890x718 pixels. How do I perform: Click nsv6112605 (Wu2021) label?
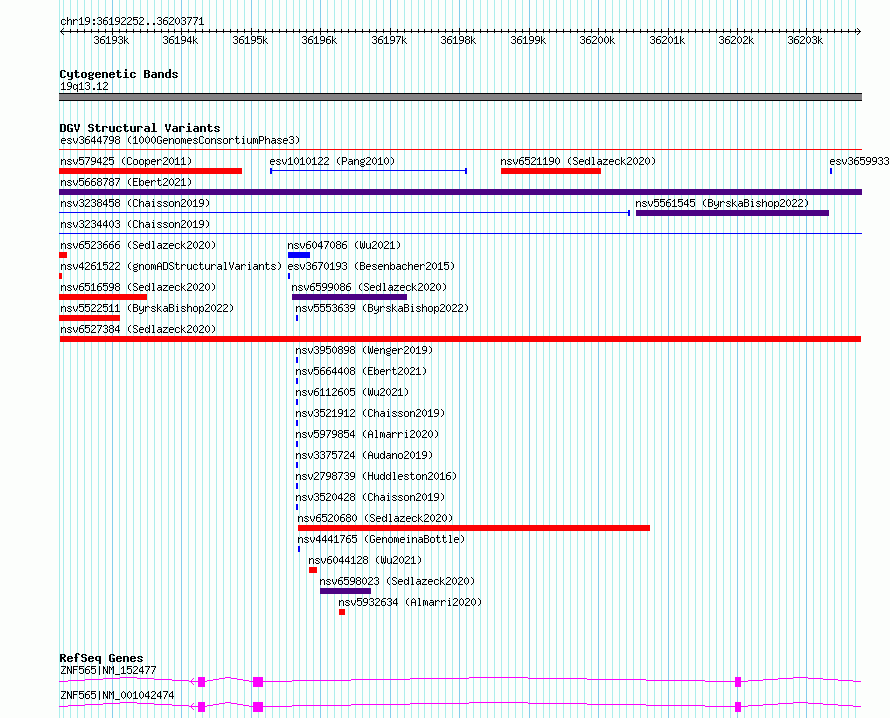click(352, 392)
